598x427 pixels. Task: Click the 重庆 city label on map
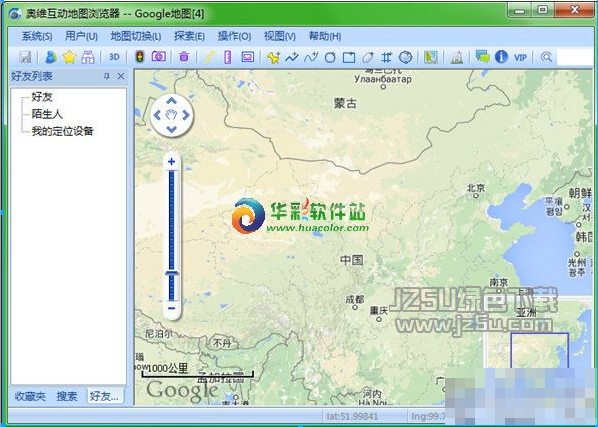coord(379,311)
